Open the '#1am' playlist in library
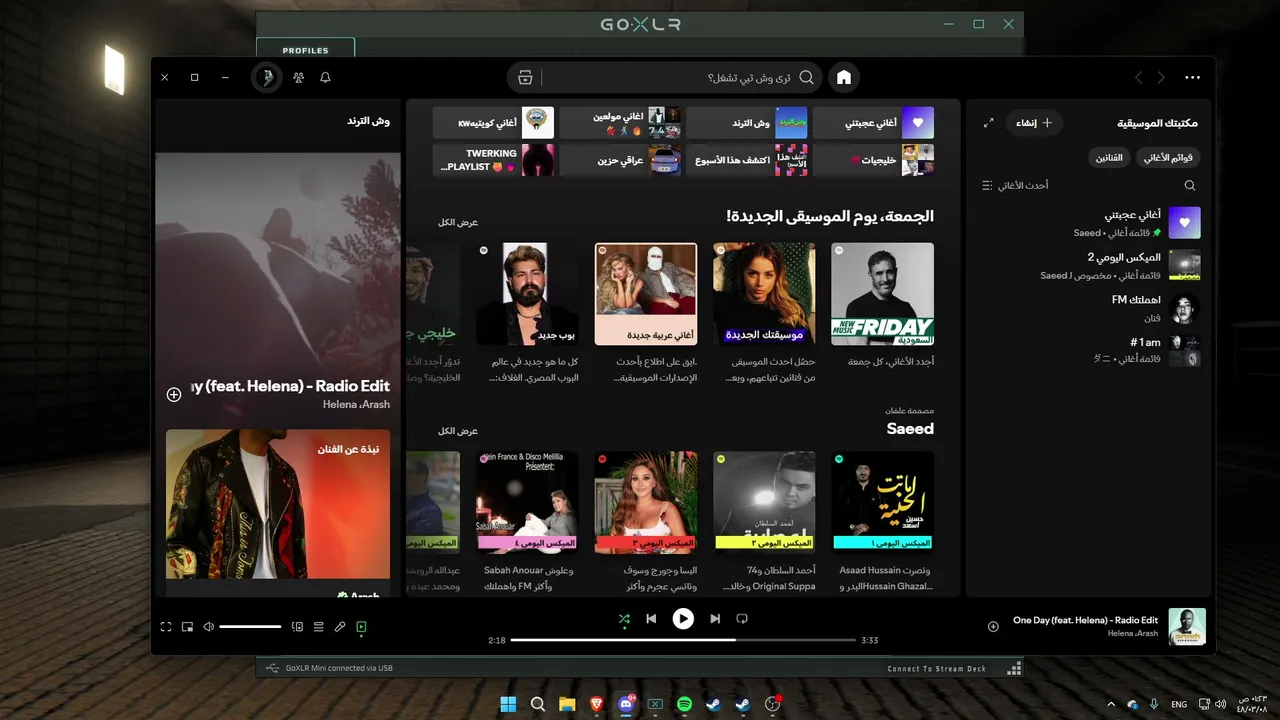 click(x=1090, y=350)
